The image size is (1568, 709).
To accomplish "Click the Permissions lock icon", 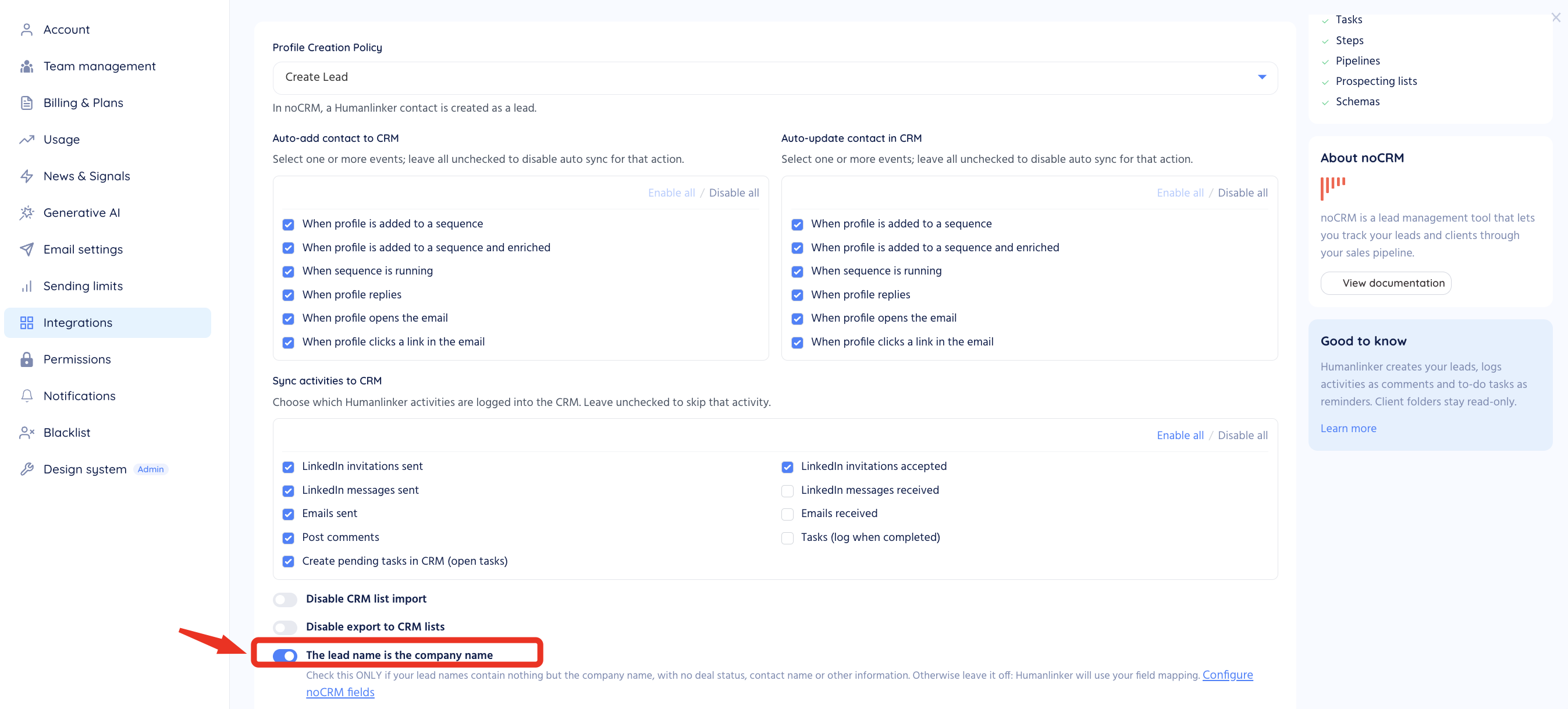I will 26,359.
